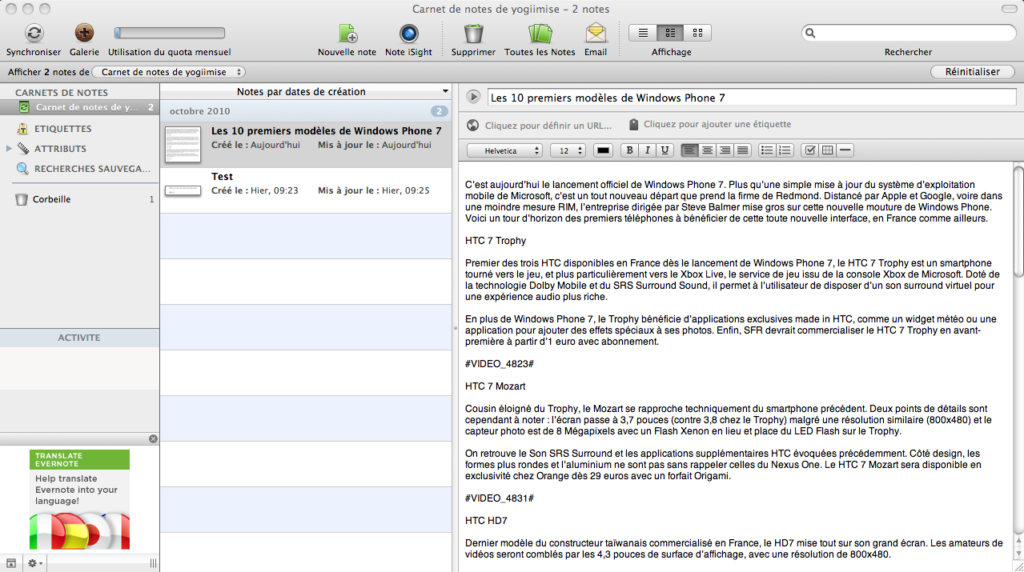
Task: Open the Carnet de notes de yogiimise dropdown
Action: (x=169, y=72)
